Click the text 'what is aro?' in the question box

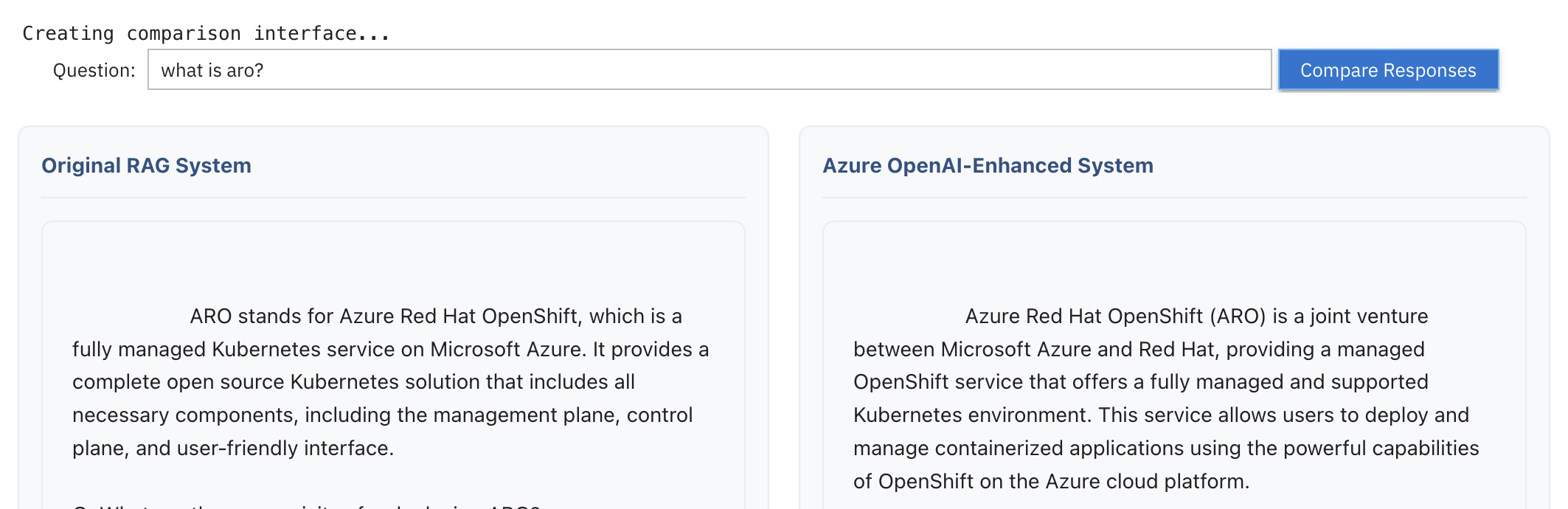point(212,70)
